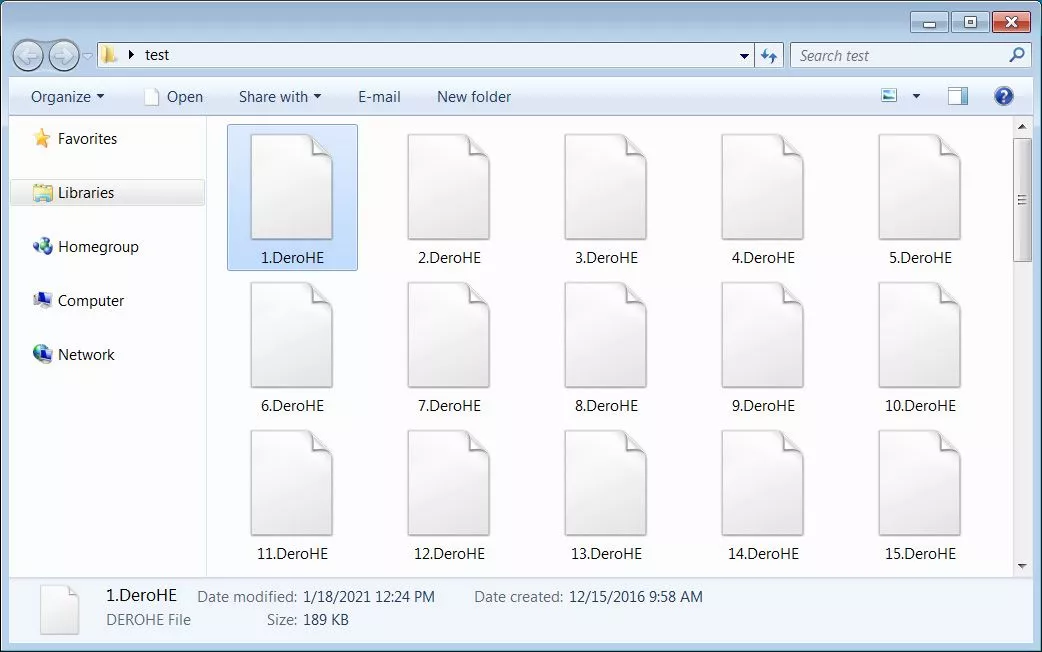The height and width of the screenshot is (652, 1042).
Task: Click the search magnifier icon
Action: (1016, 56)
